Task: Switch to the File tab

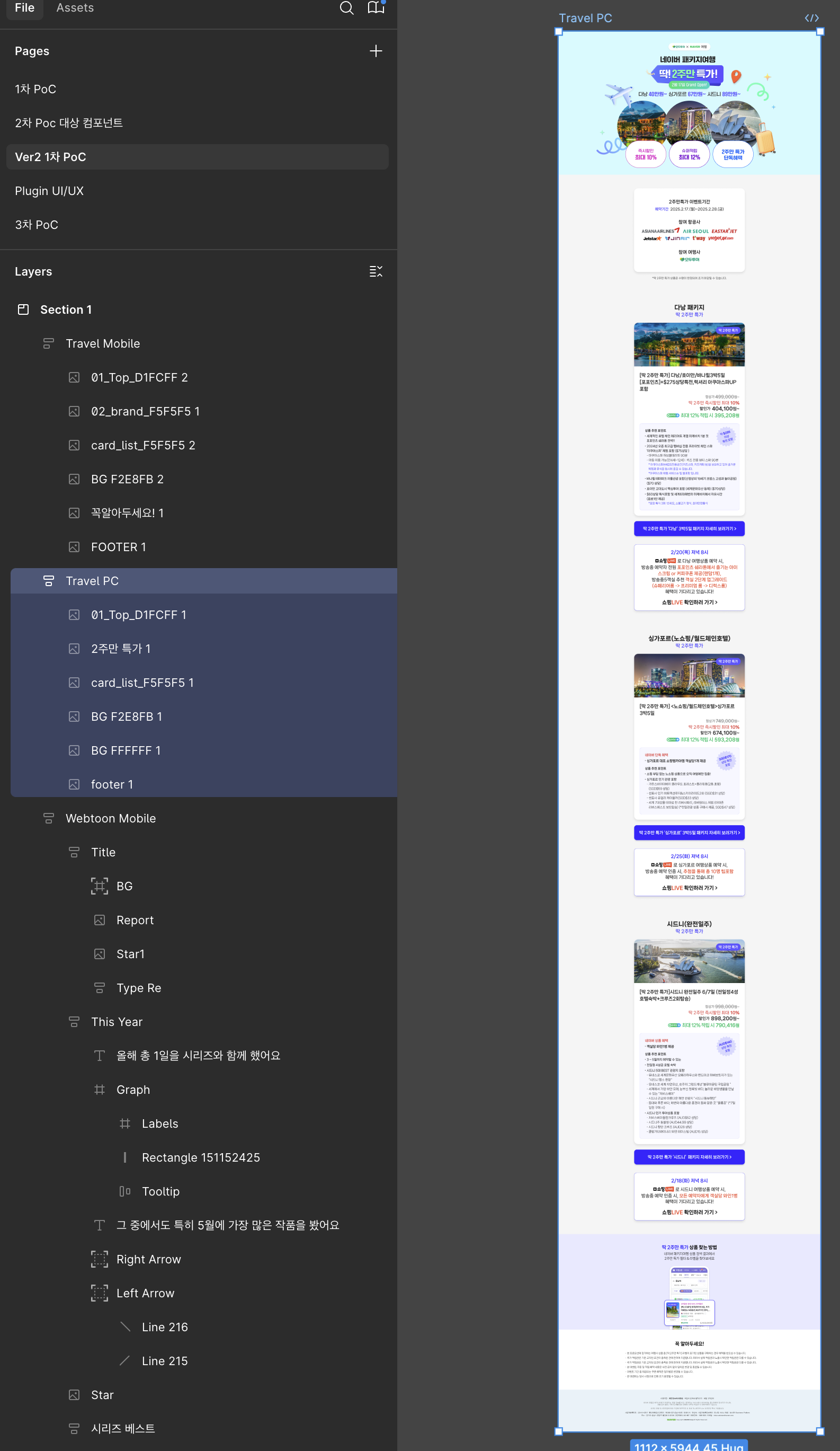Action: pyautogui.click(x=25, y=8)
